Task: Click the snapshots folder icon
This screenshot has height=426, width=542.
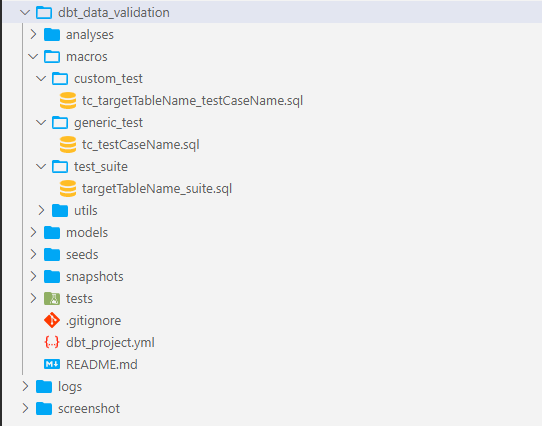Action: click(52, 277)
